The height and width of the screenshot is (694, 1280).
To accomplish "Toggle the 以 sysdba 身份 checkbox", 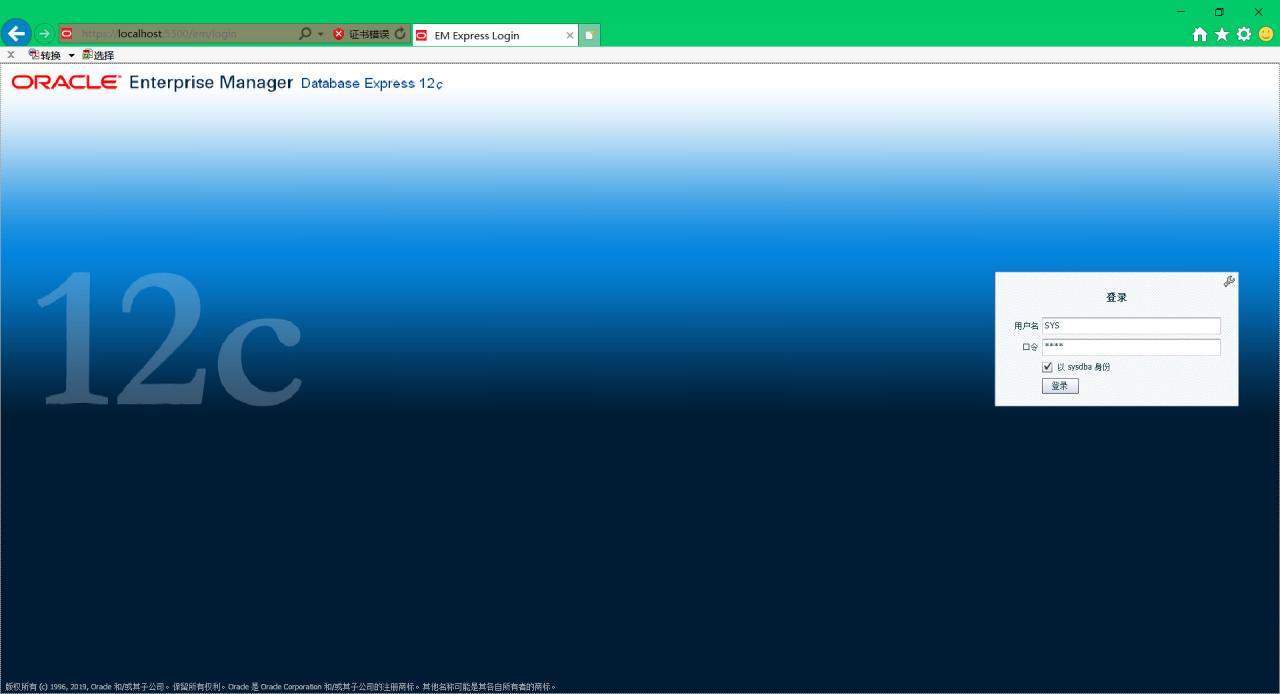I will coord(1047,367).
